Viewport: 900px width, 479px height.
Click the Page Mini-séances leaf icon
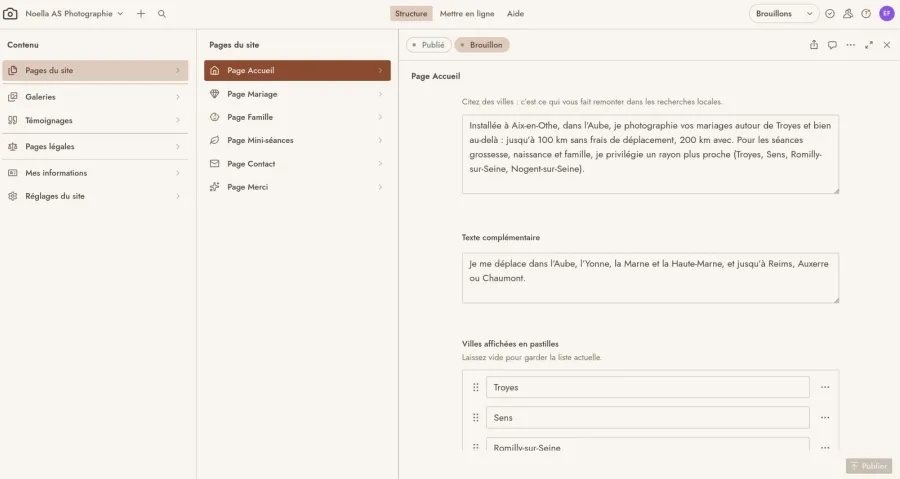[215, 140]
